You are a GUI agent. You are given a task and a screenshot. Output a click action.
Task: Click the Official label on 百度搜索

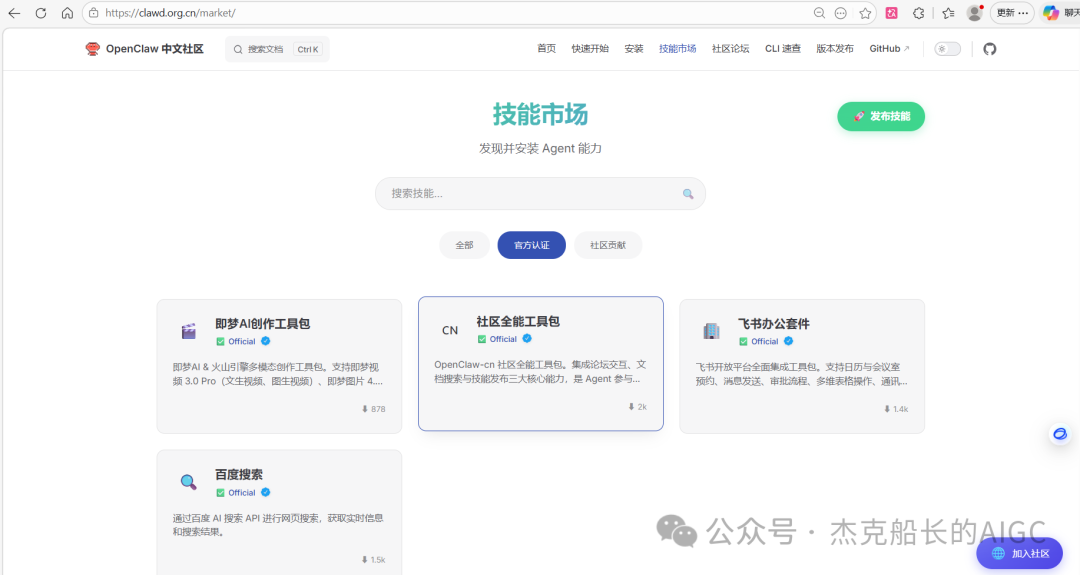click(242, 493)
